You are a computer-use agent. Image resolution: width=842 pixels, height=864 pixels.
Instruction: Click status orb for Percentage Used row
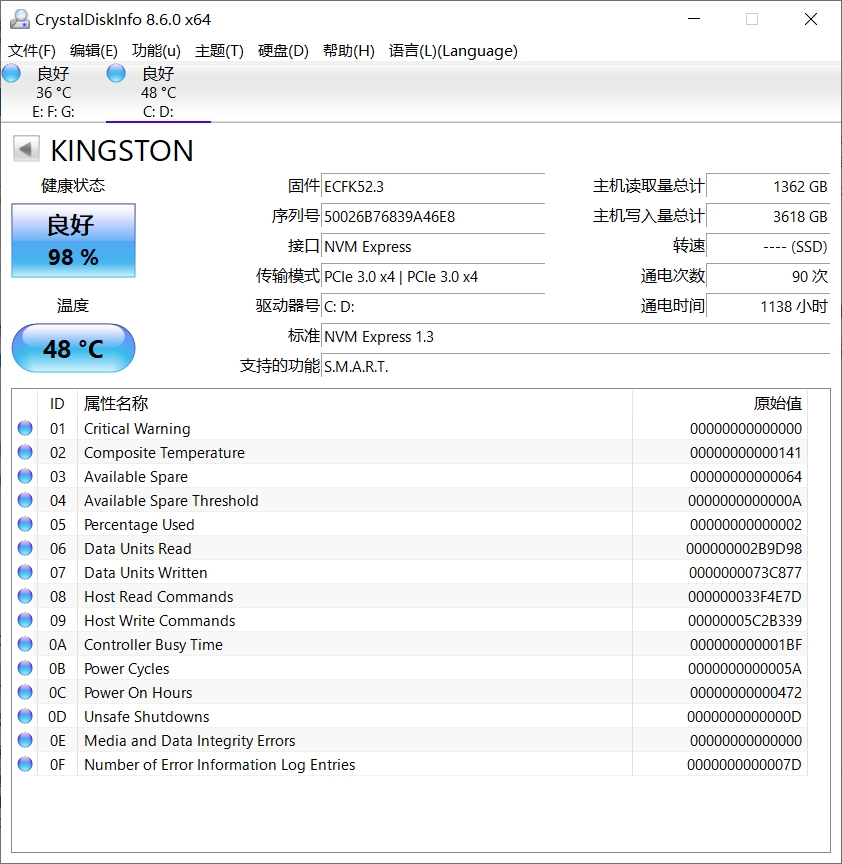coord(25,525)
